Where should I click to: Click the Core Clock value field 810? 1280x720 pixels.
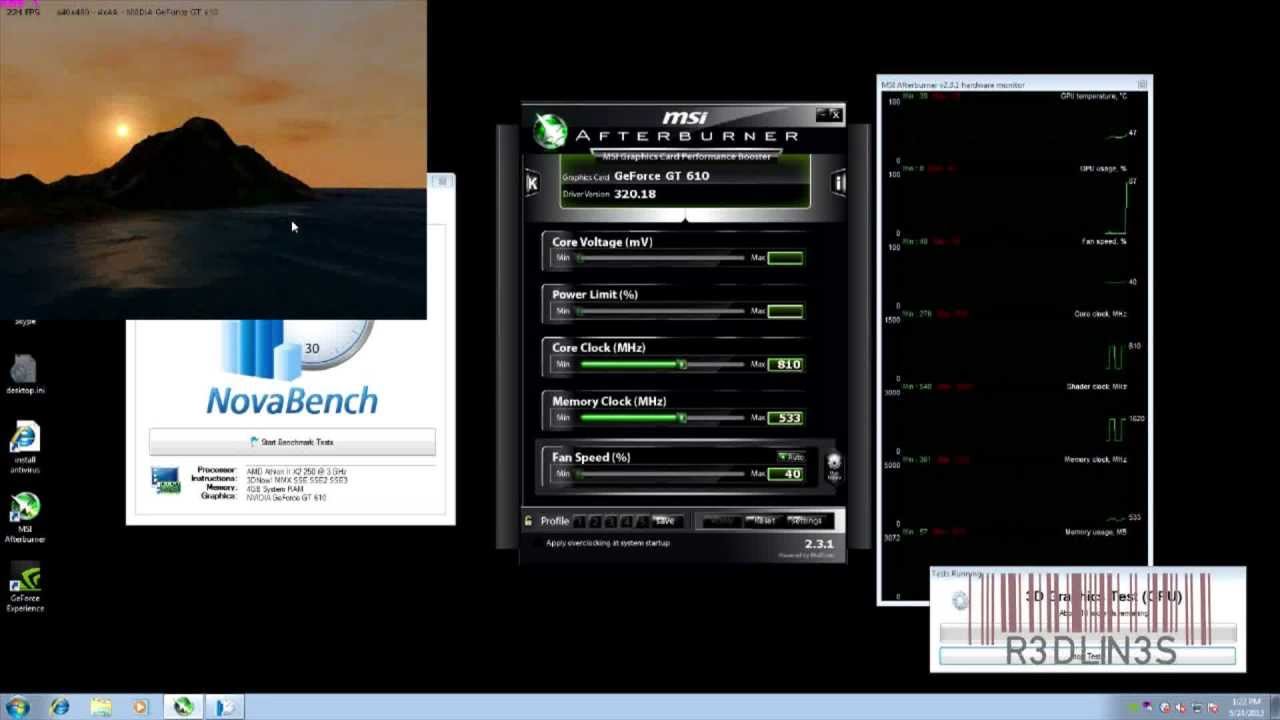point(785,364)
